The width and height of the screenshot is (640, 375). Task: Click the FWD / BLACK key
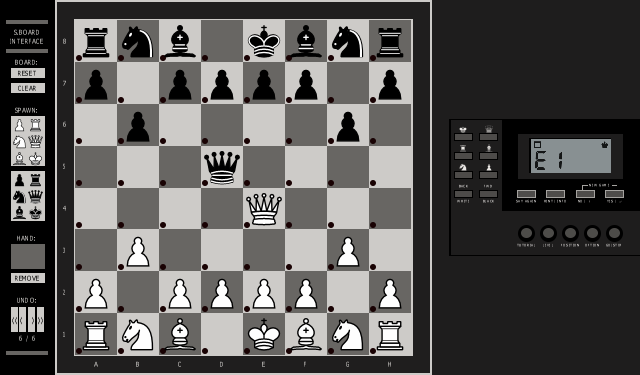pos(488,194)
